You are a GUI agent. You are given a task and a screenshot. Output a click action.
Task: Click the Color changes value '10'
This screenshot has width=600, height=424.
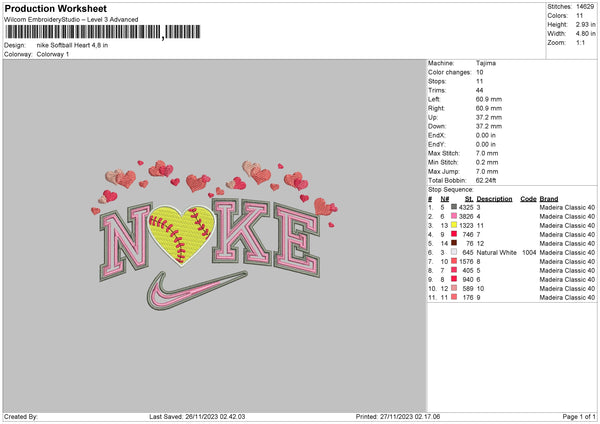click(x=479, y=72)
